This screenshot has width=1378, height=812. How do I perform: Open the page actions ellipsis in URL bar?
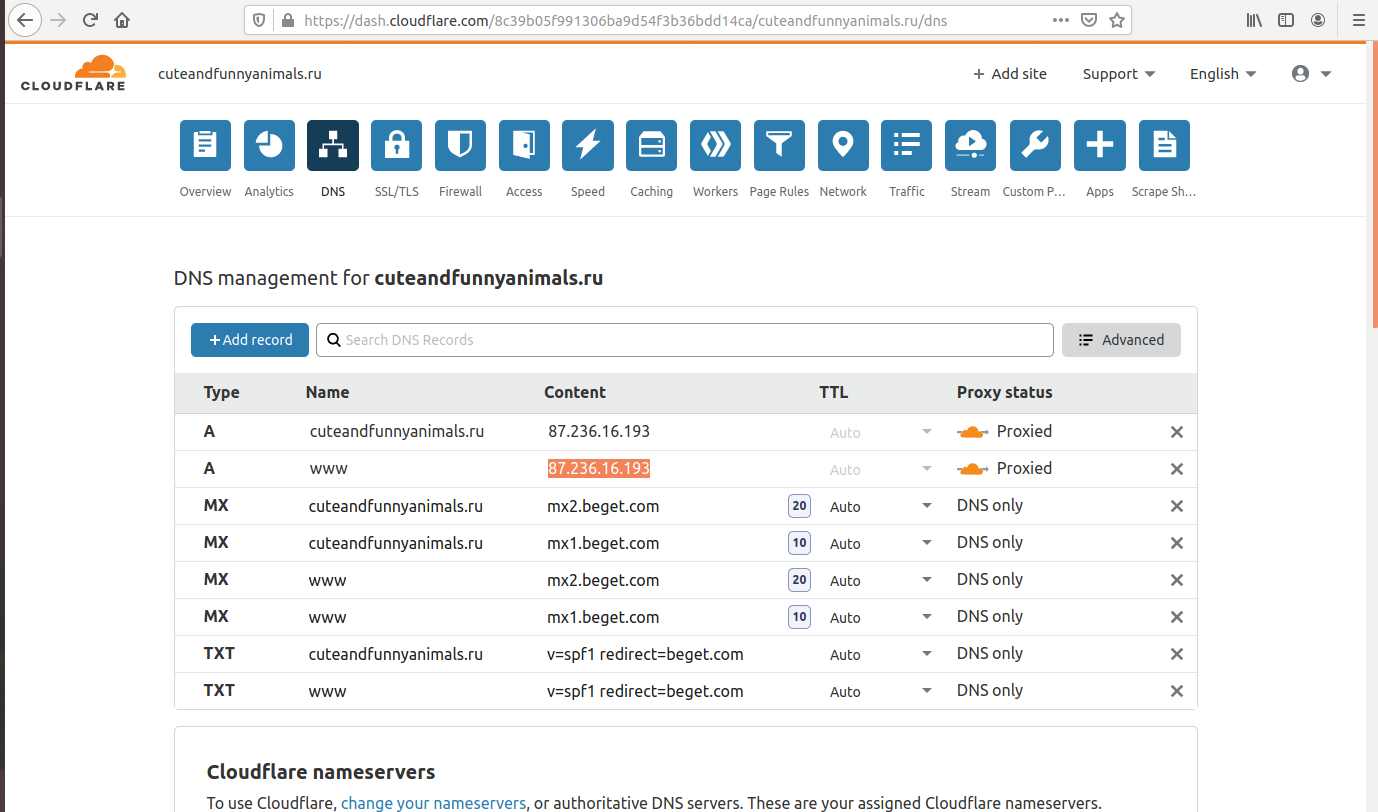tap(1061, 19)
